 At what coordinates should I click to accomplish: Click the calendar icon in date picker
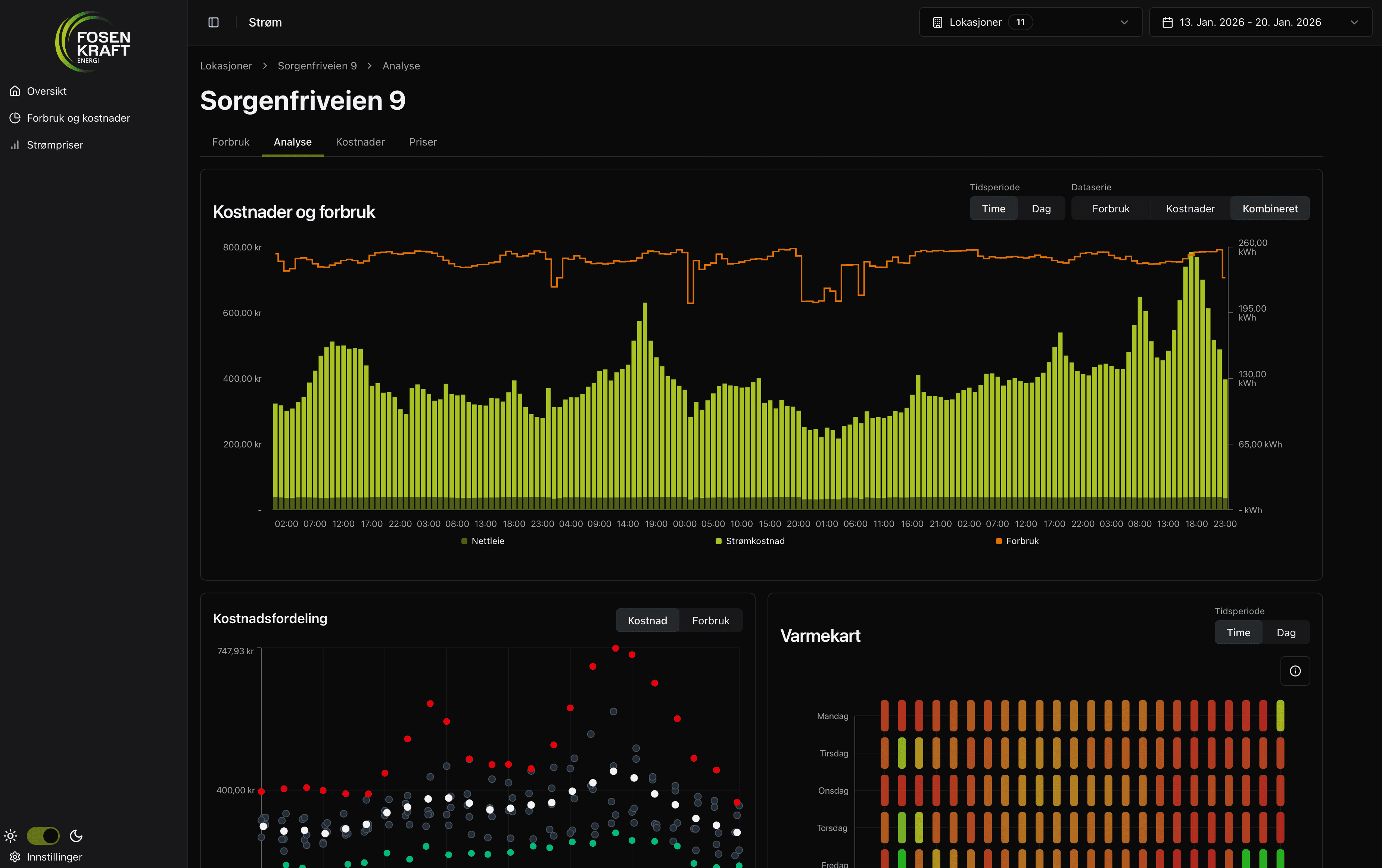coord(1167,22)
